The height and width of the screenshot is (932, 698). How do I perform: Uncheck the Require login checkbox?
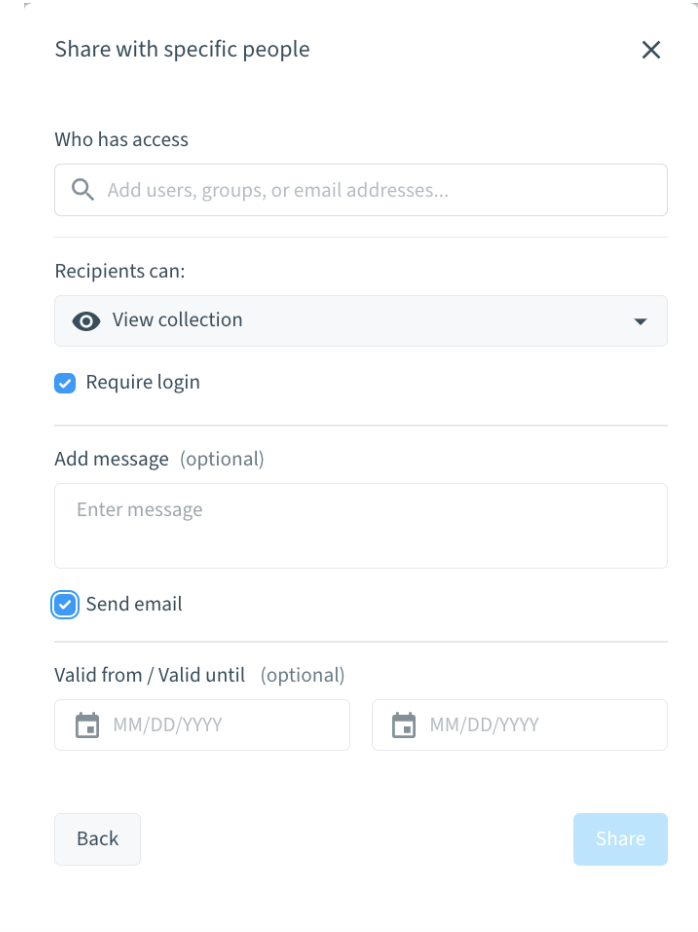65,383
